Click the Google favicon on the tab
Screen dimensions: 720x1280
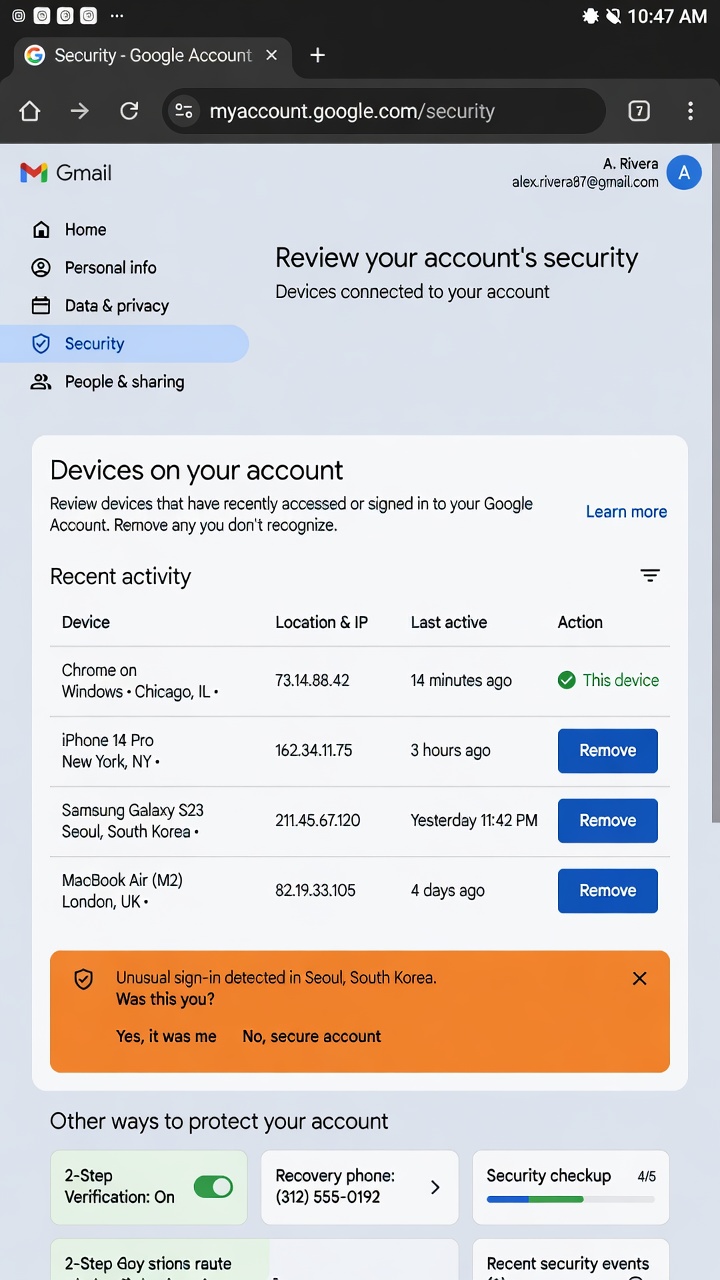click(35, 55)
